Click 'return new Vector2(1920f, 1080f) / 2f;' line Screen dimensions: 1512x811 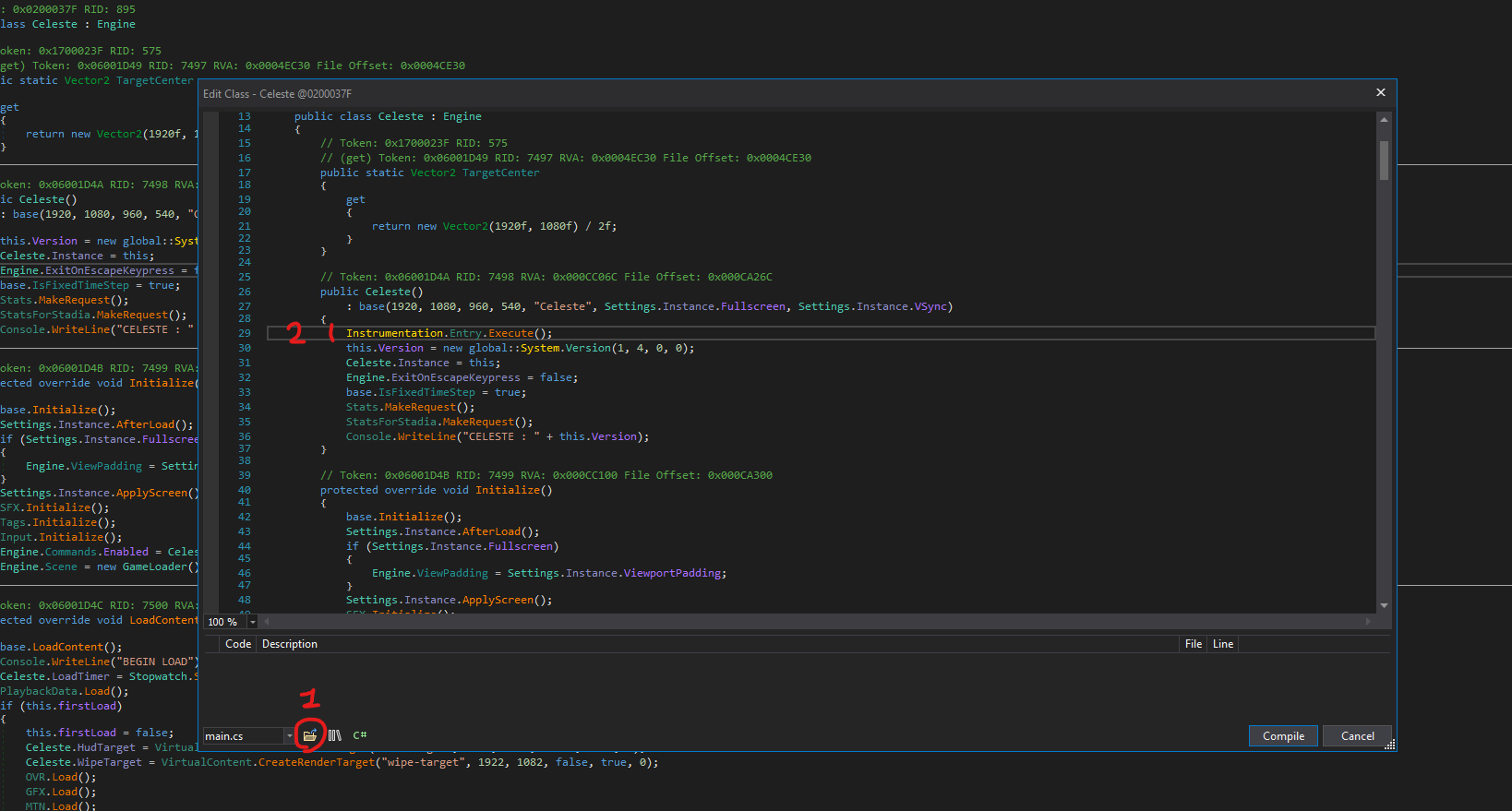click(x=494, y=226)
